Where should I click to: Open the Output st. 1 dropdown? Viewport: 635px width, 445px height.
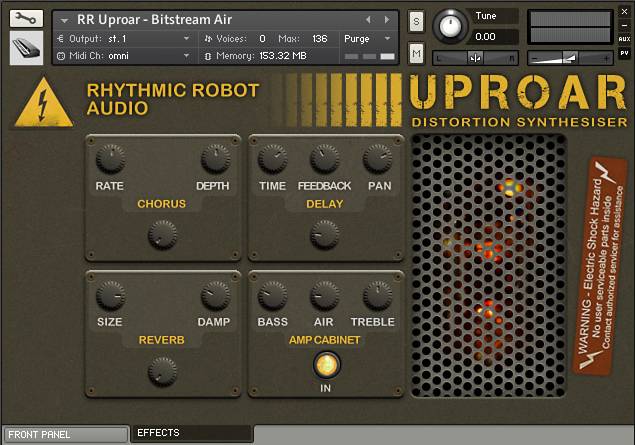(x=124, y=39)
